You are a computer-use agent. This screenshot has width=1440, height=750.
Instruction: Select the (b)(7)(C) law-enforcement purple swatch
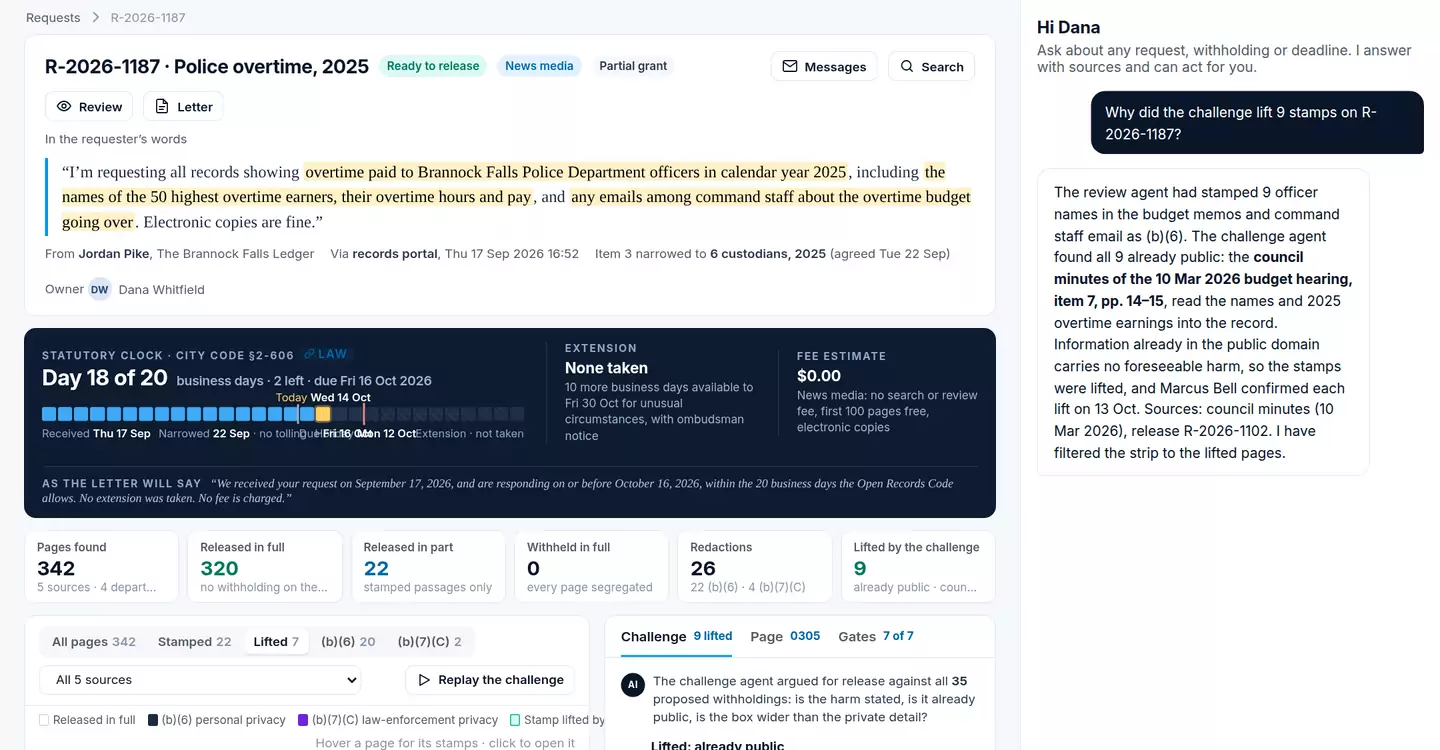[x=303, y=720]
